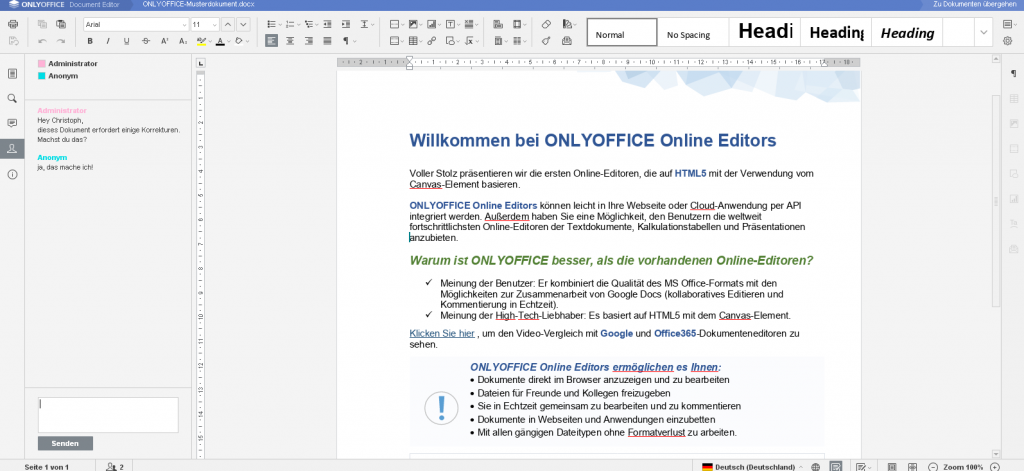The height and width of the screenshot is (471, 1024).
Task: Undo the last action
Action: [x=42, y=41]
